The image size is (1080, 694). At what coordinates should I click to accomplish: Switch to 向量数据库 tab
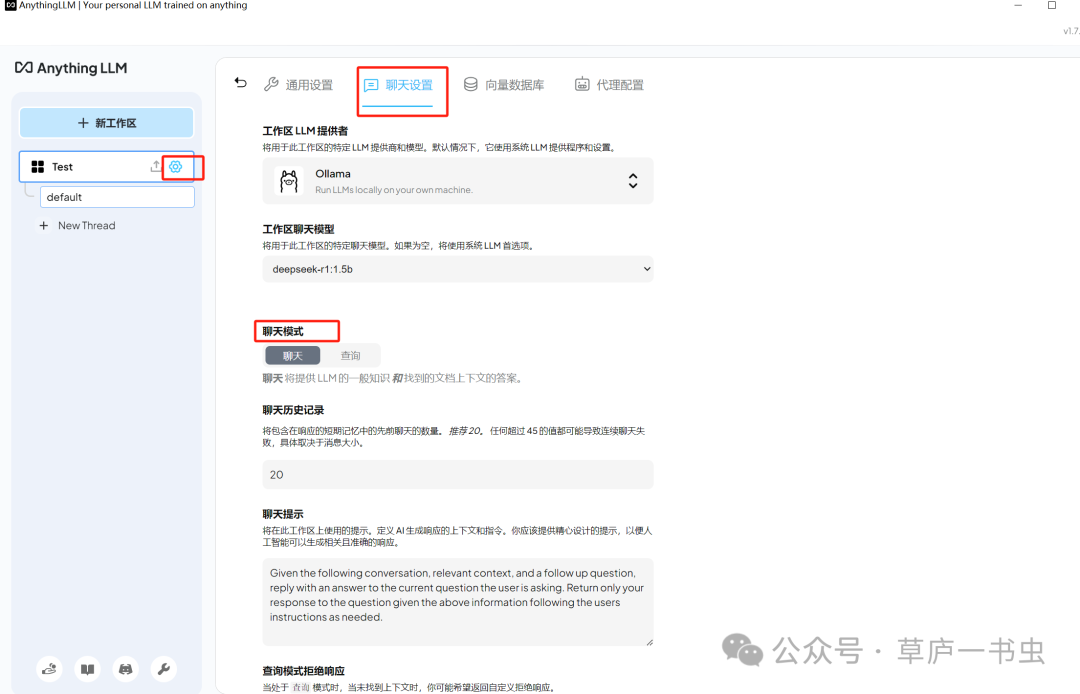[503, 85]
